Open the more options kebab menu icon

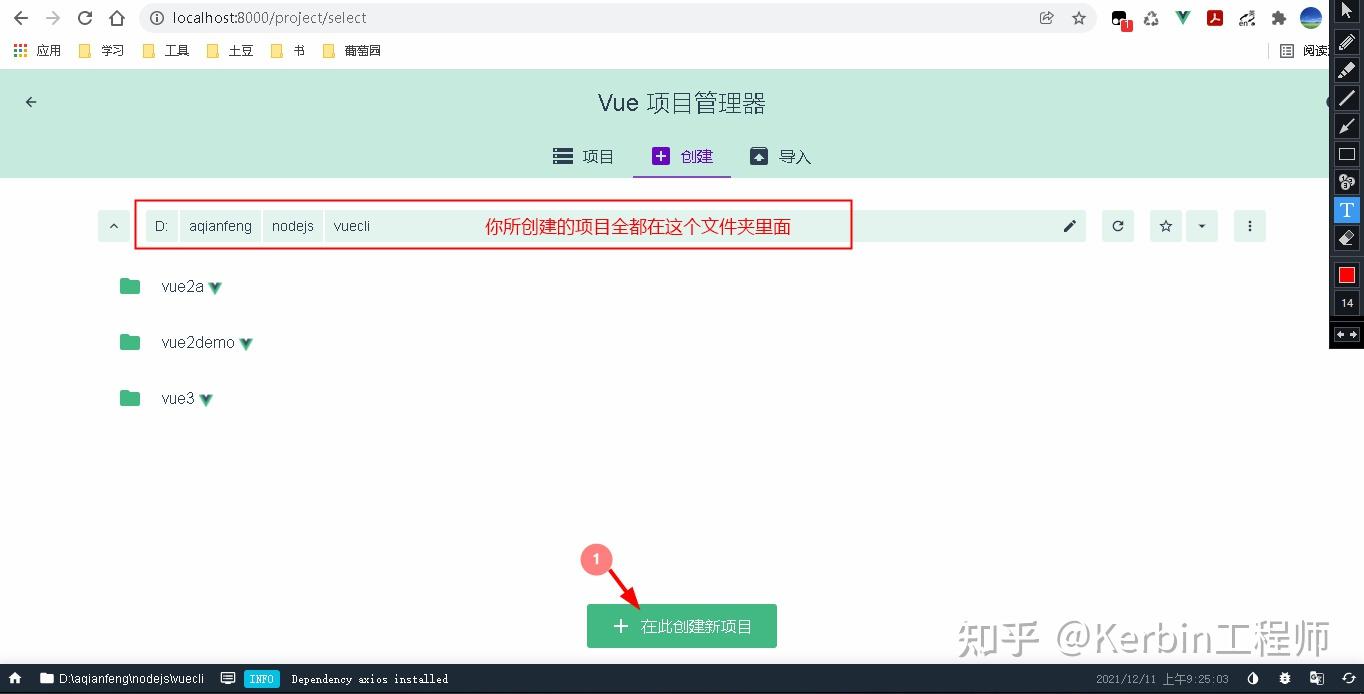[1249, 226]
